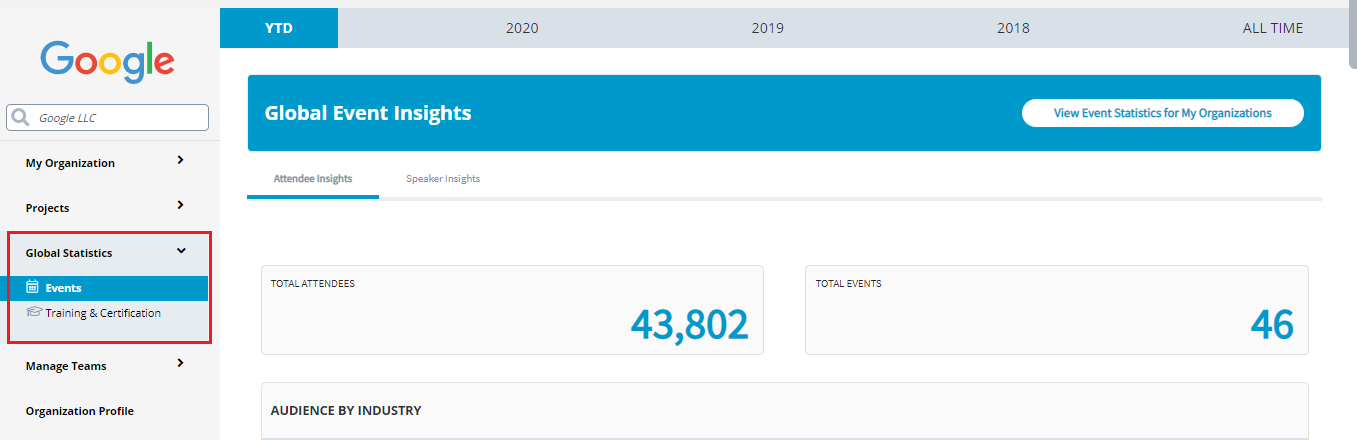
Task: Focus the Google LLC search field
Action: 108,118
